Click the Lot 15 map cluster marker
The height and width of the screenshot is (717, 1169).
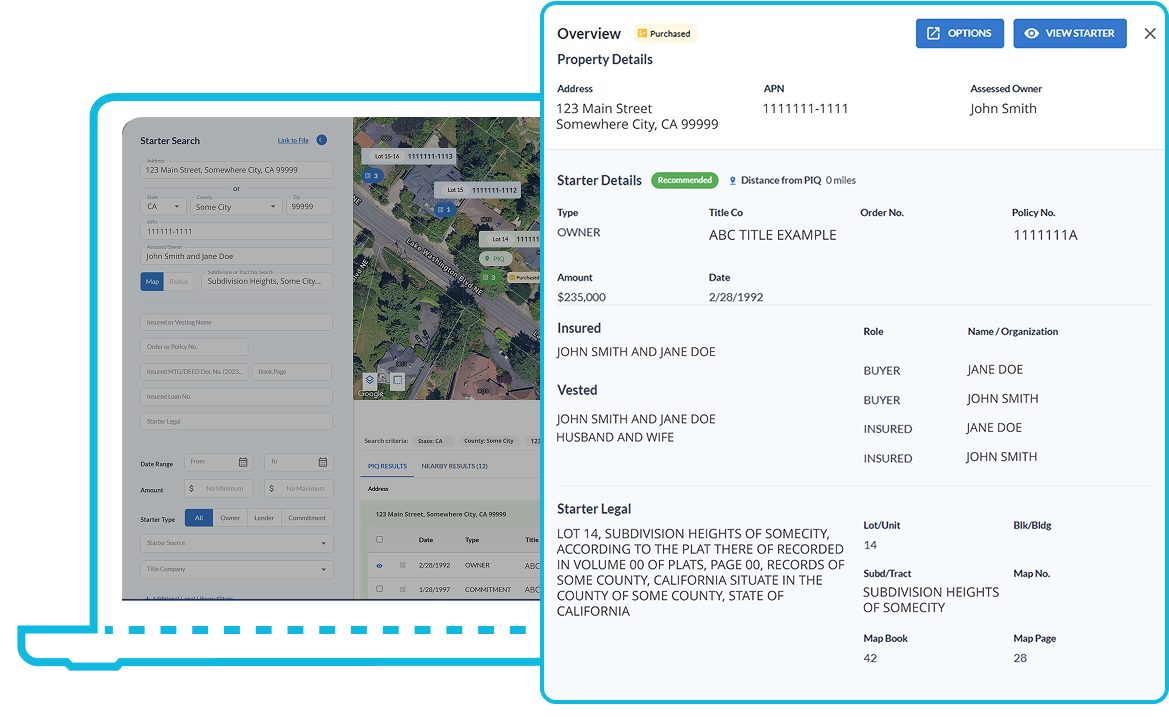444,209
